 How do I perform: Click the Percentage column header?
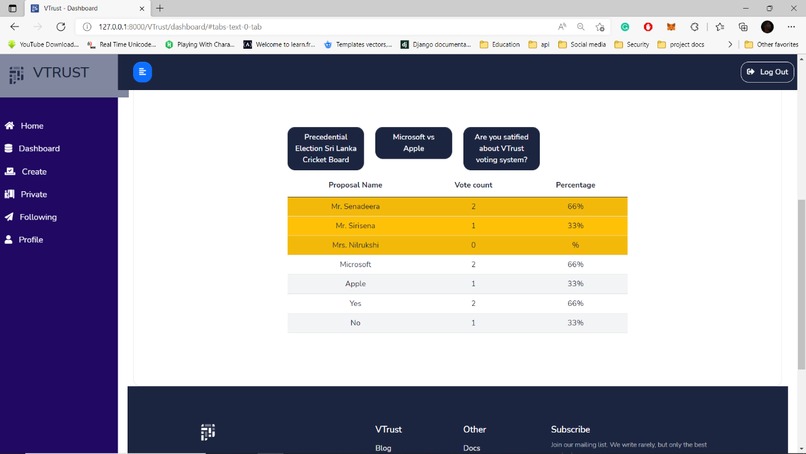click(575, 185)
